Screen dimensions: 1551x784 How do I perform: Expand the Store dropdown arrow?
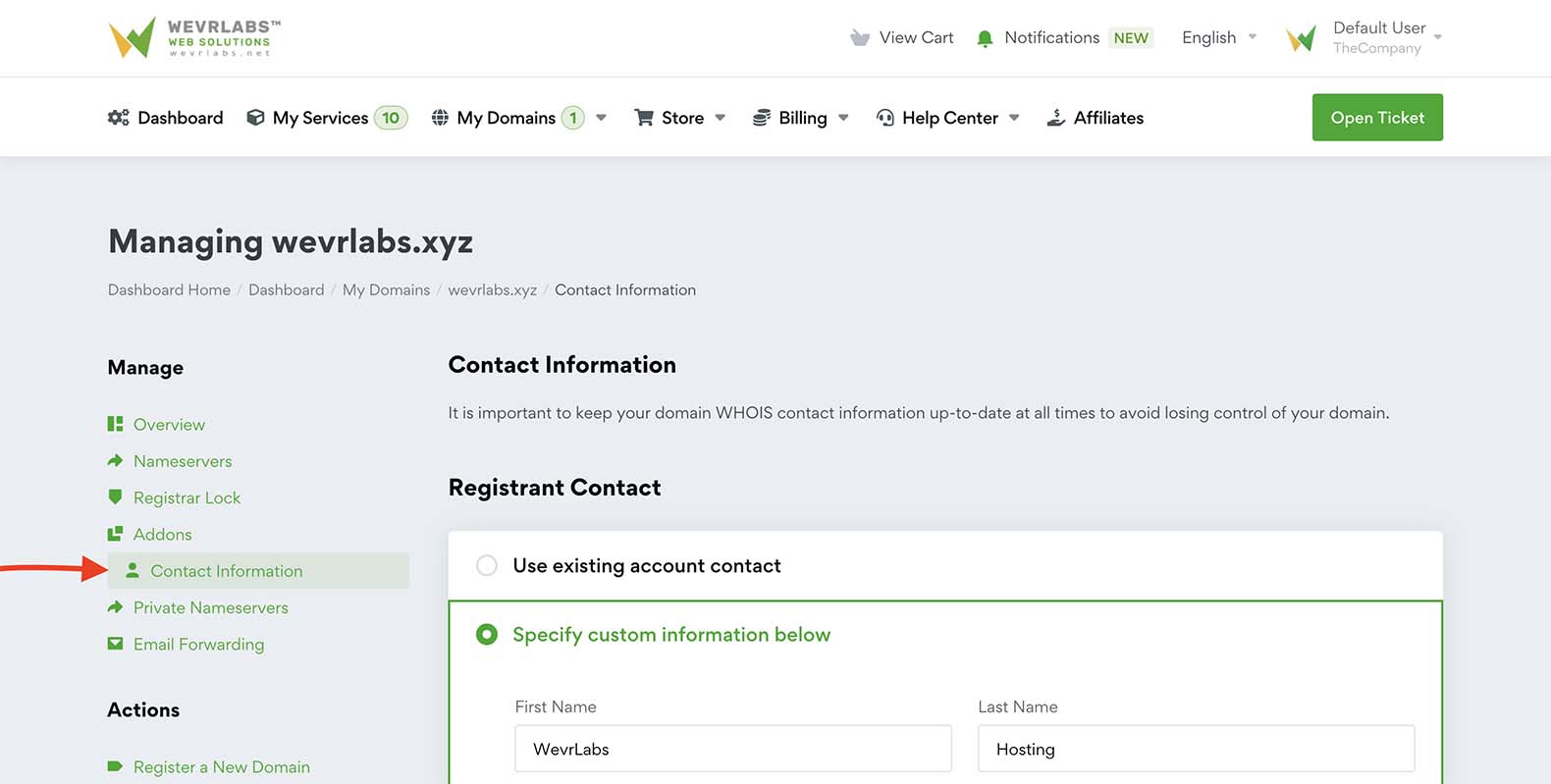(x=720, y=118)
